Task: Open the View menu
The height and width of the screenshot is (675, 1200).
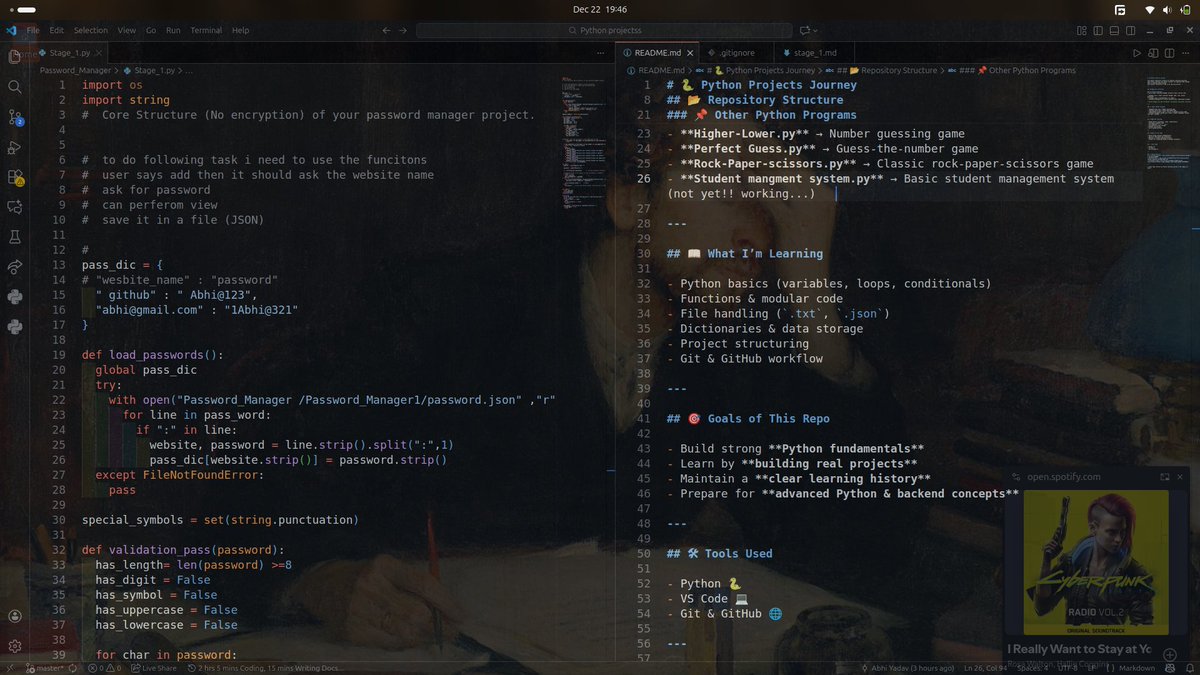Action: pos(127,31)
